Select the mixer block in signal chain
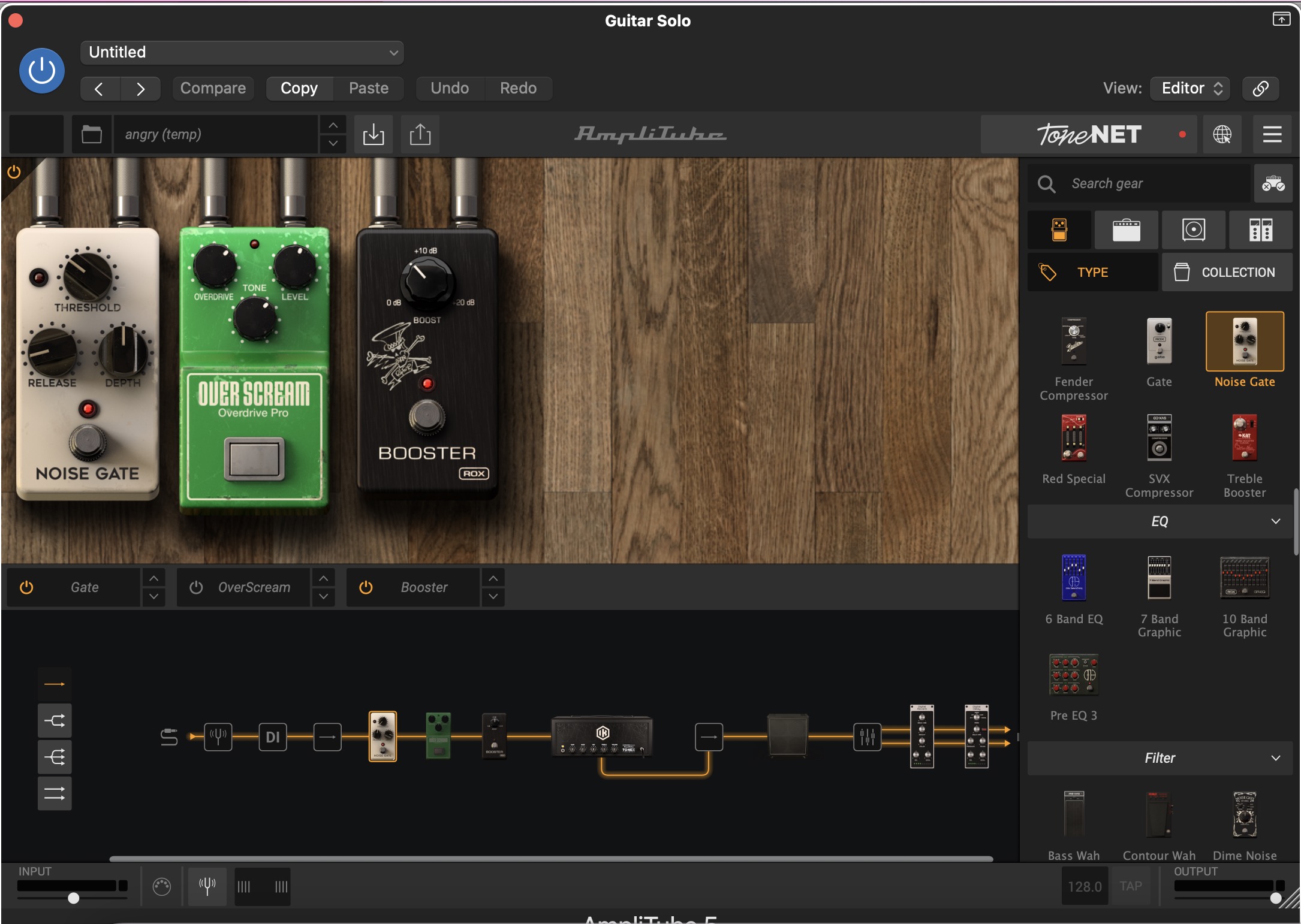The width and height of the screenshot is (1301, 924). coord(868,736)
